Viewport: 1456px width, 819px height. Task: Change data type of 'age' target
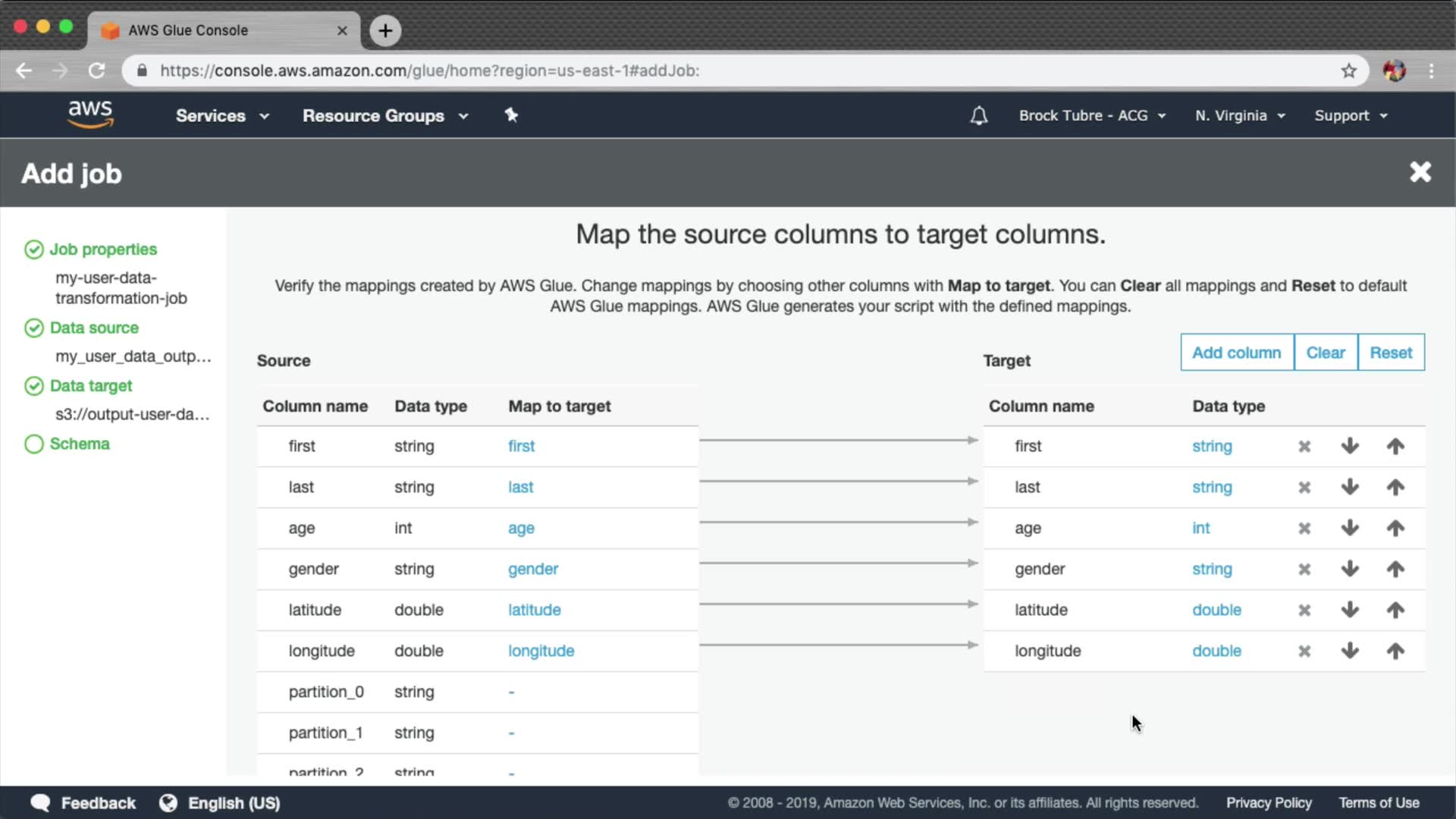[x=1200, y=529]
